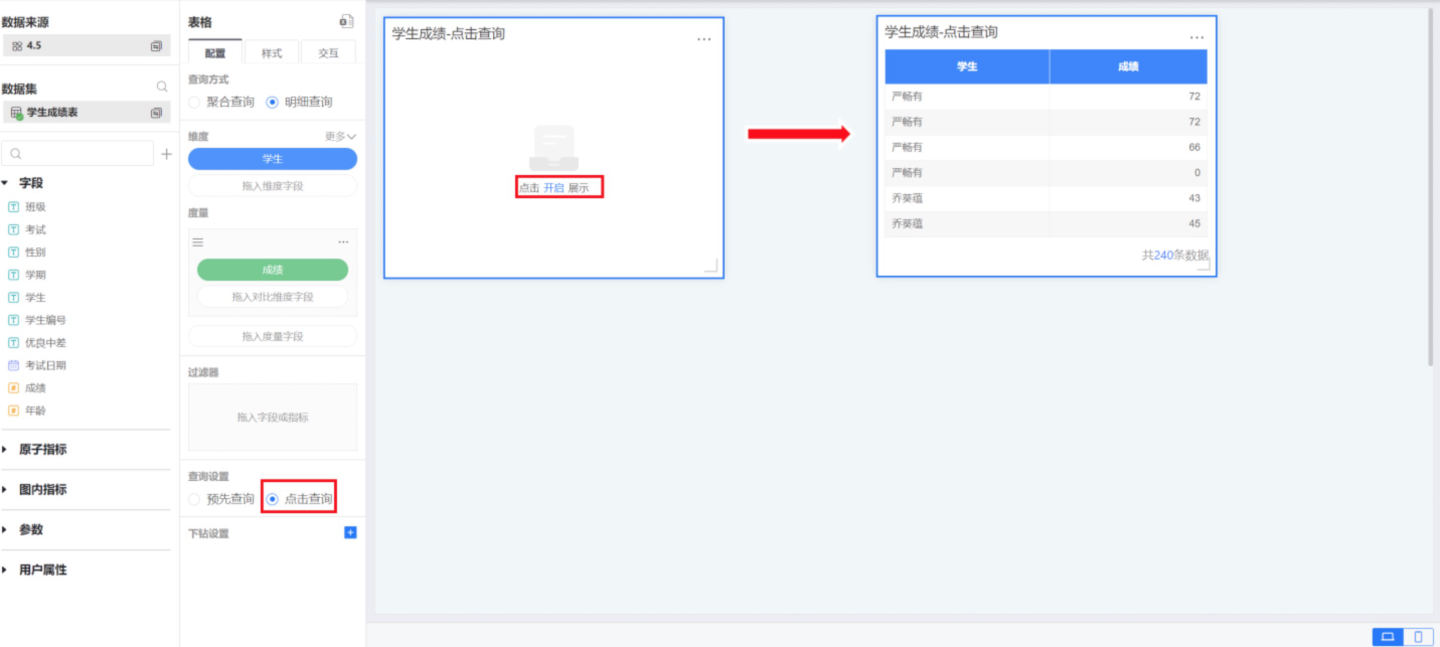
Task: Expand the 用户属性 section
Action: point(5,569)
